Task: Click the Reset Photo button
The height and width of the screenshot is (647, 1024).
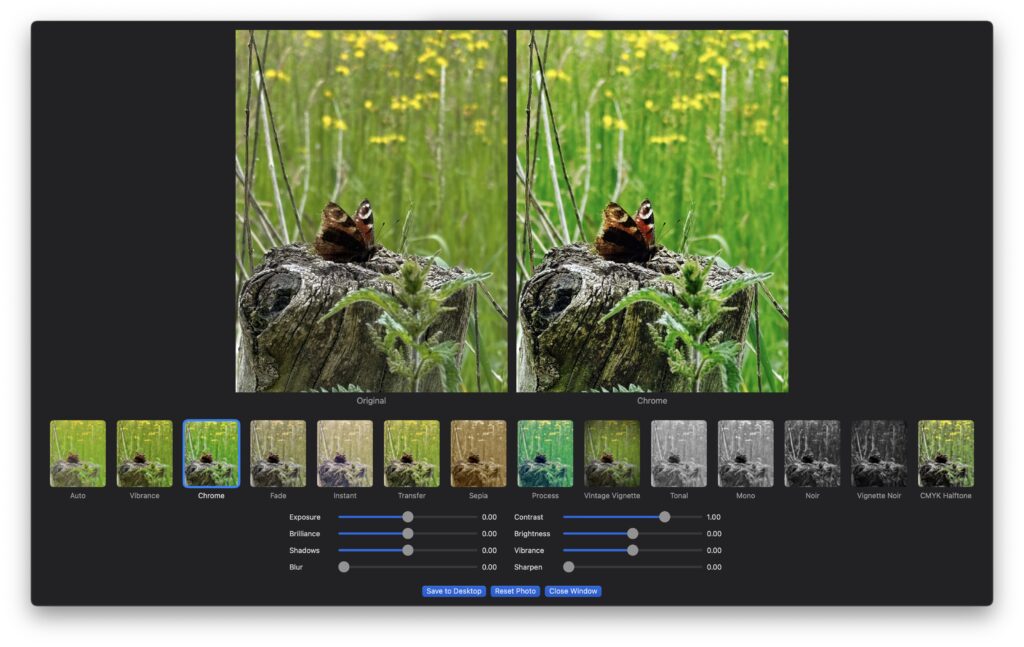Action: point(515,591)
